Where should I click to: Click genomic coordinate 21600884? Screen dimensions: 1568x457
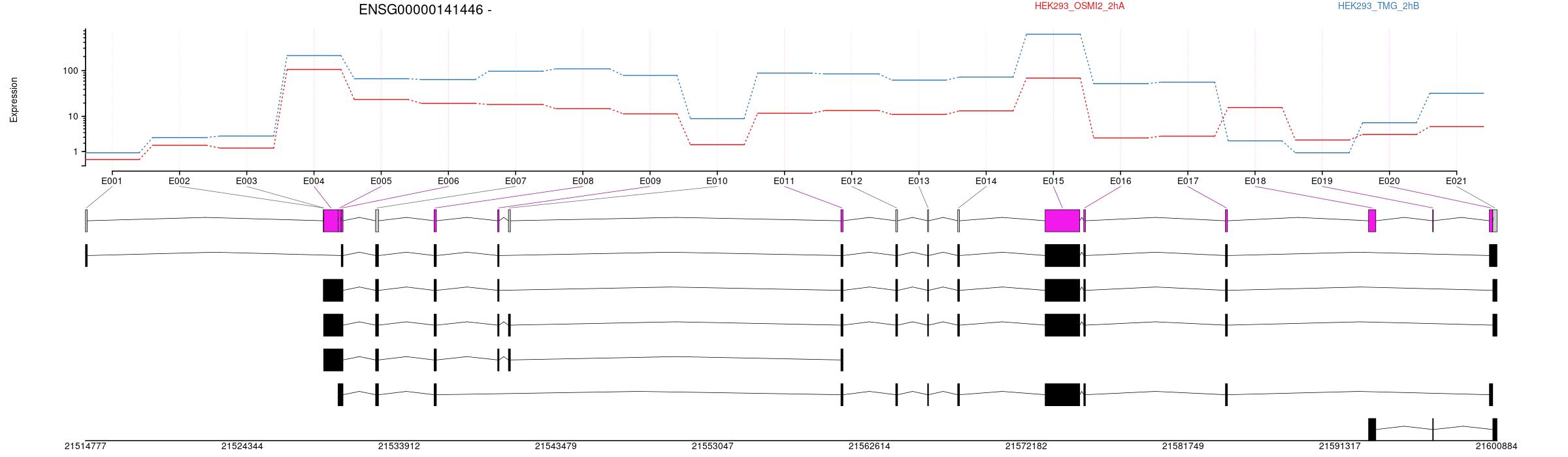(x=1496, y=447)
